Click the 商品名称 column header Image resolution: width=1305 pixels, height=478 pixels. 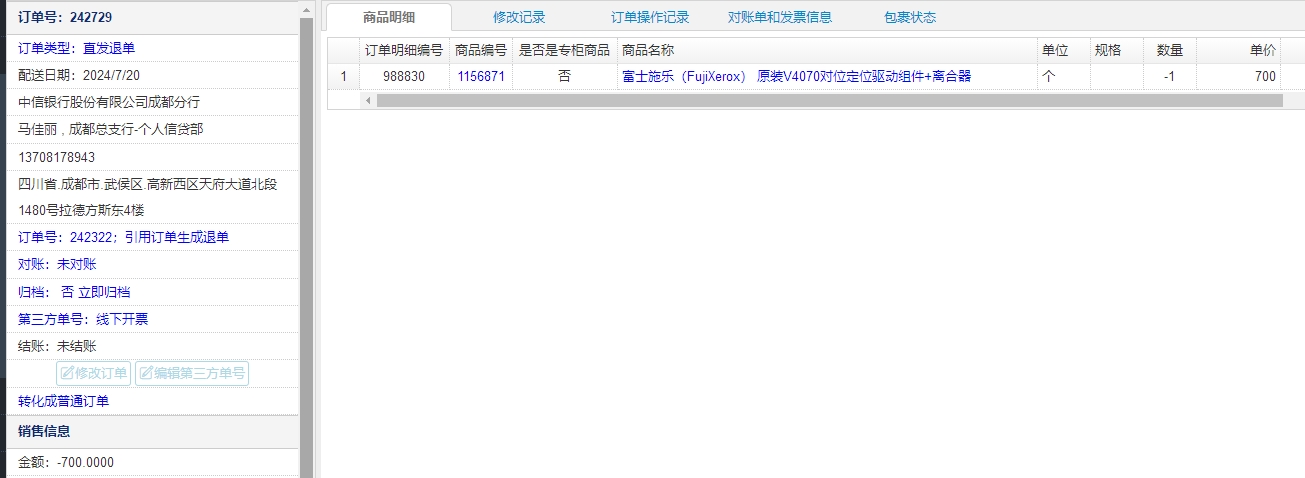tap(826, 50)
